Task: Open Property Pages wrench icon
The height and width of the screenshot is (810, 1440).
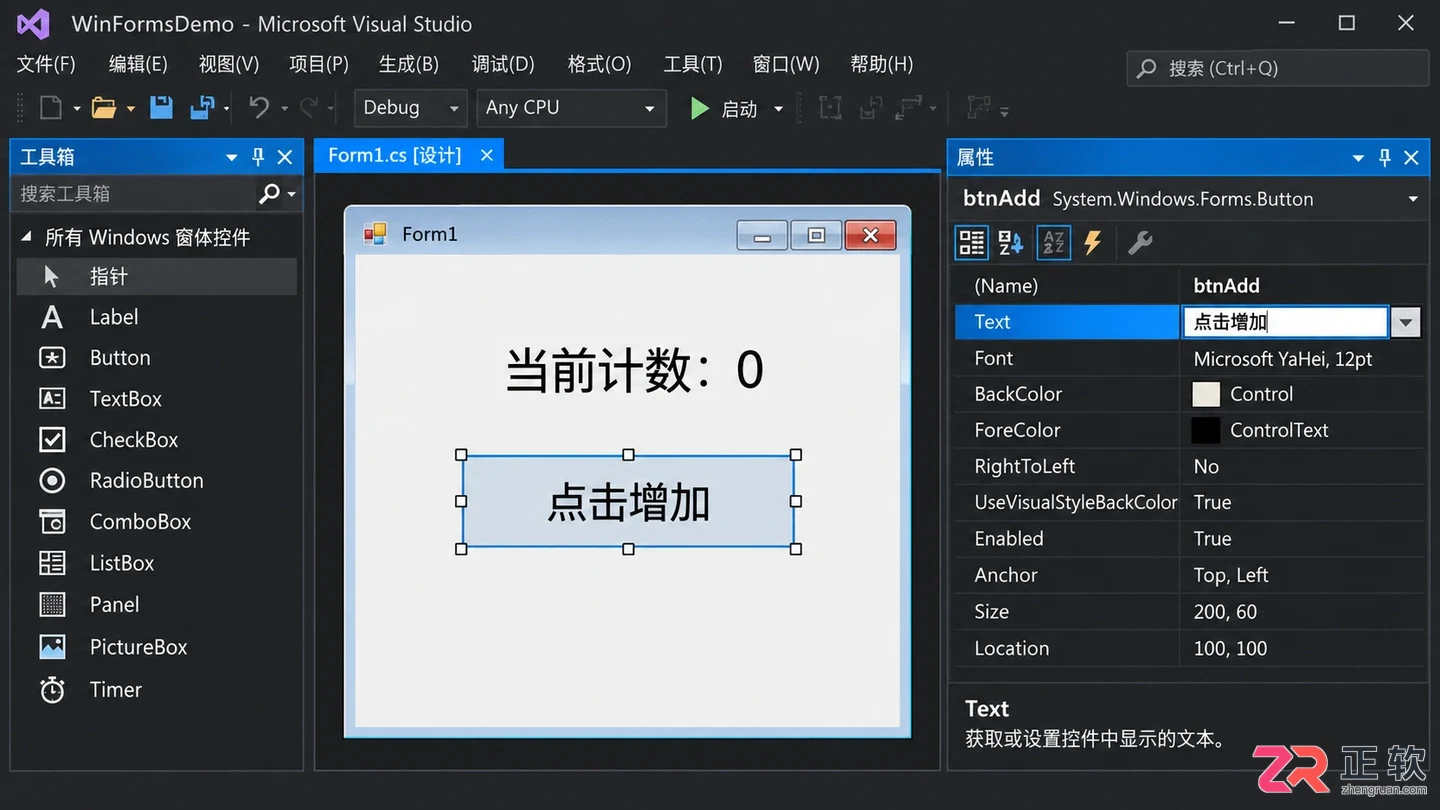Action: pyautogui.click(x=1140, y=242)
